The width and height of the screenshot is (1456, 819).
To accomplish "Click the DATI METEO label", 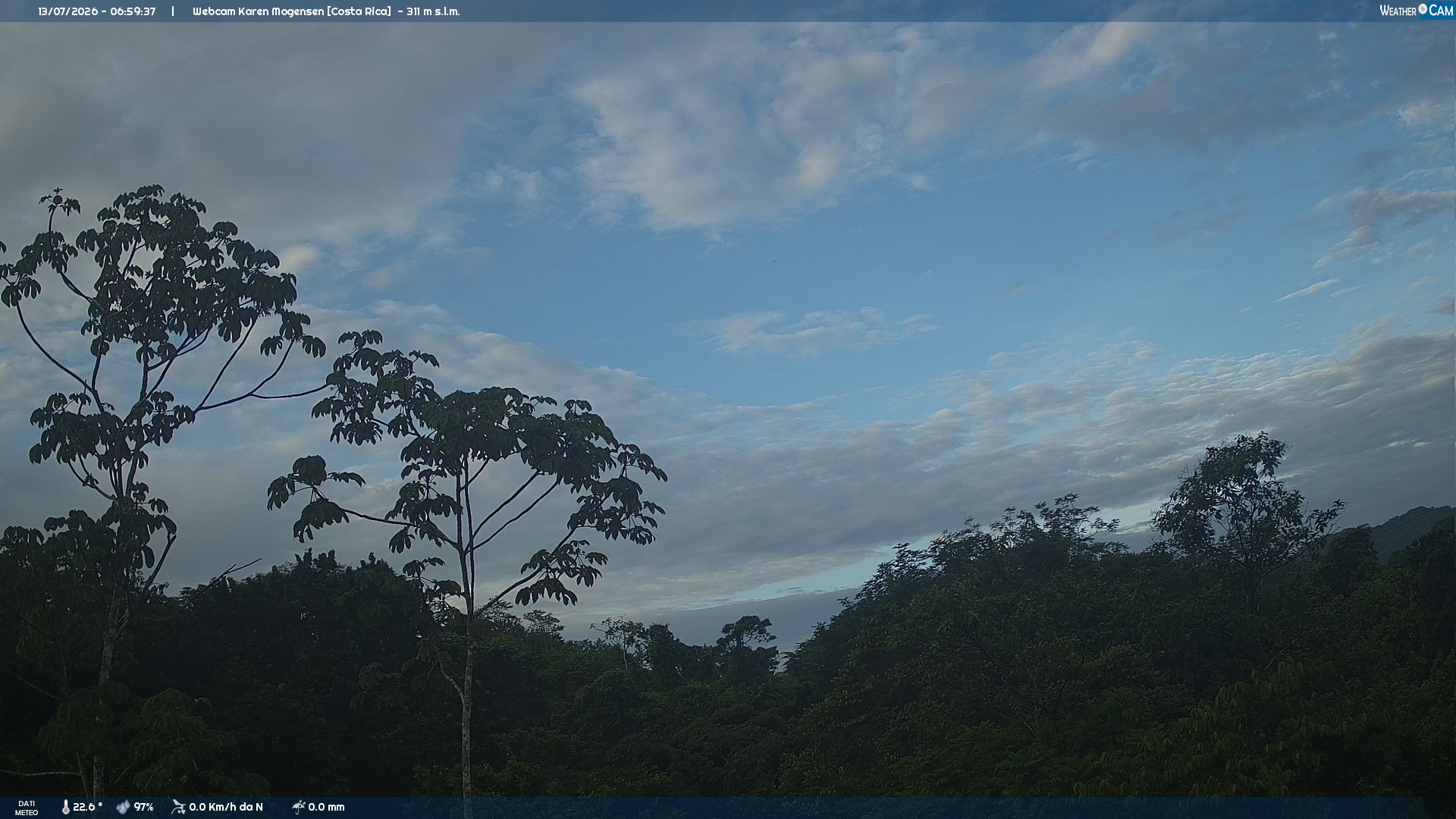I will click(27, 808).
